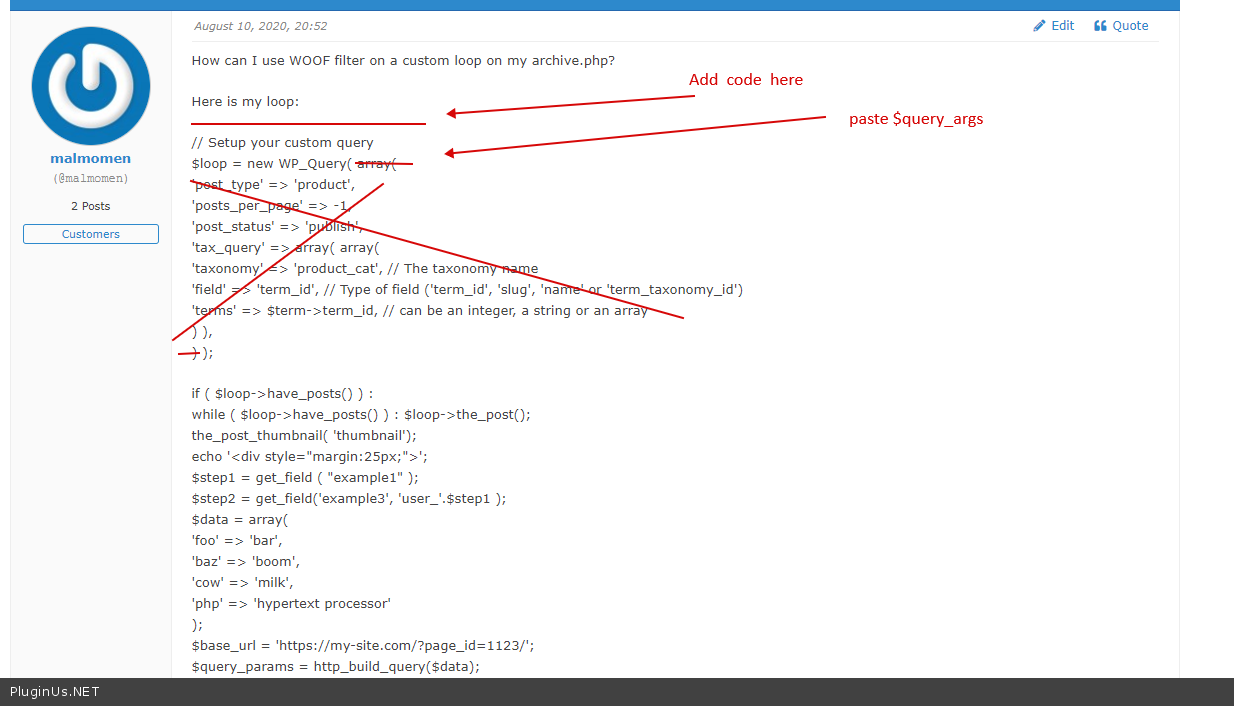This screenshot has width=1234, height=706.
Task: Click the August 10, 2020 timestamp
Action: point(260,26)
